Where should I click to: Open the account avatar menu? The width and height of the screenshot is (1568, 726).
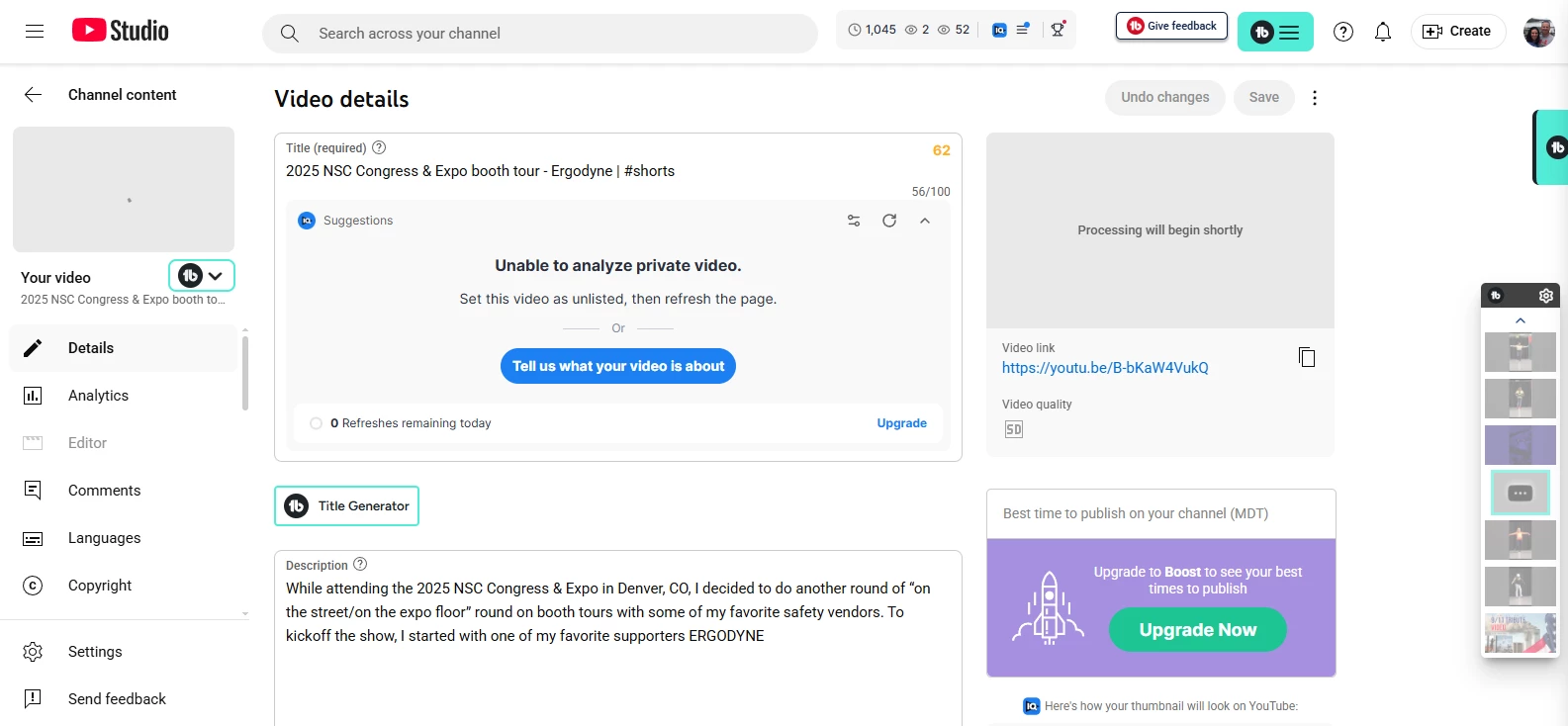click(x=1538, y=32)
